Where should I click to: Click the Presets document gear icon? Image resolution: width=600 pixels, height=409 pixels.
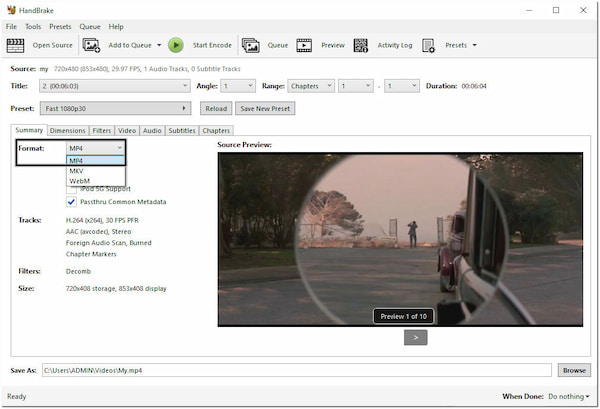[x=428, y=46]
